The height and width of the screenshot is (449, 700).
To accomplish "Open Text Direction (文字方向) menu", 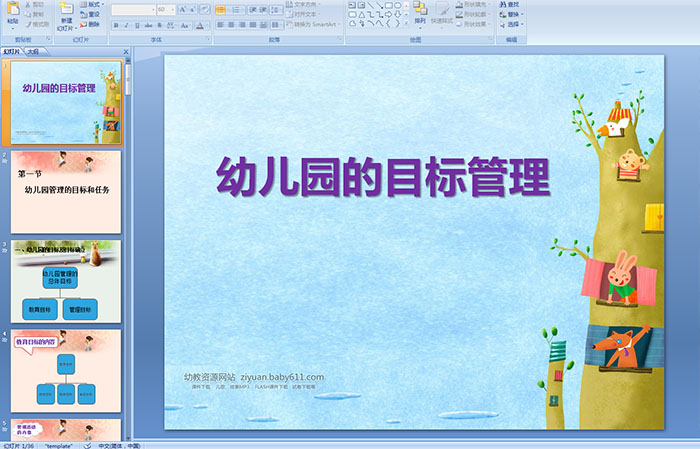I will coord(304,4).
